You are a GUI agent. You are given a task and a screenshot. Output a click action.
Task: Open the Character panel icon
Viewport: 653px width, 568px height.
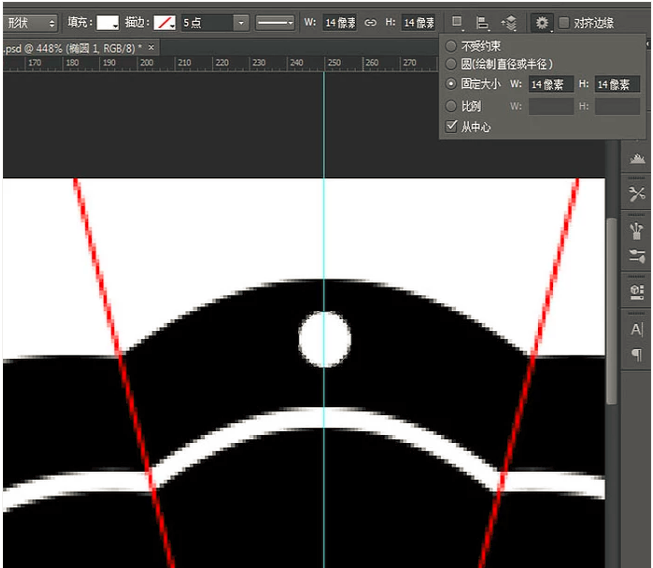coord(637,329)
